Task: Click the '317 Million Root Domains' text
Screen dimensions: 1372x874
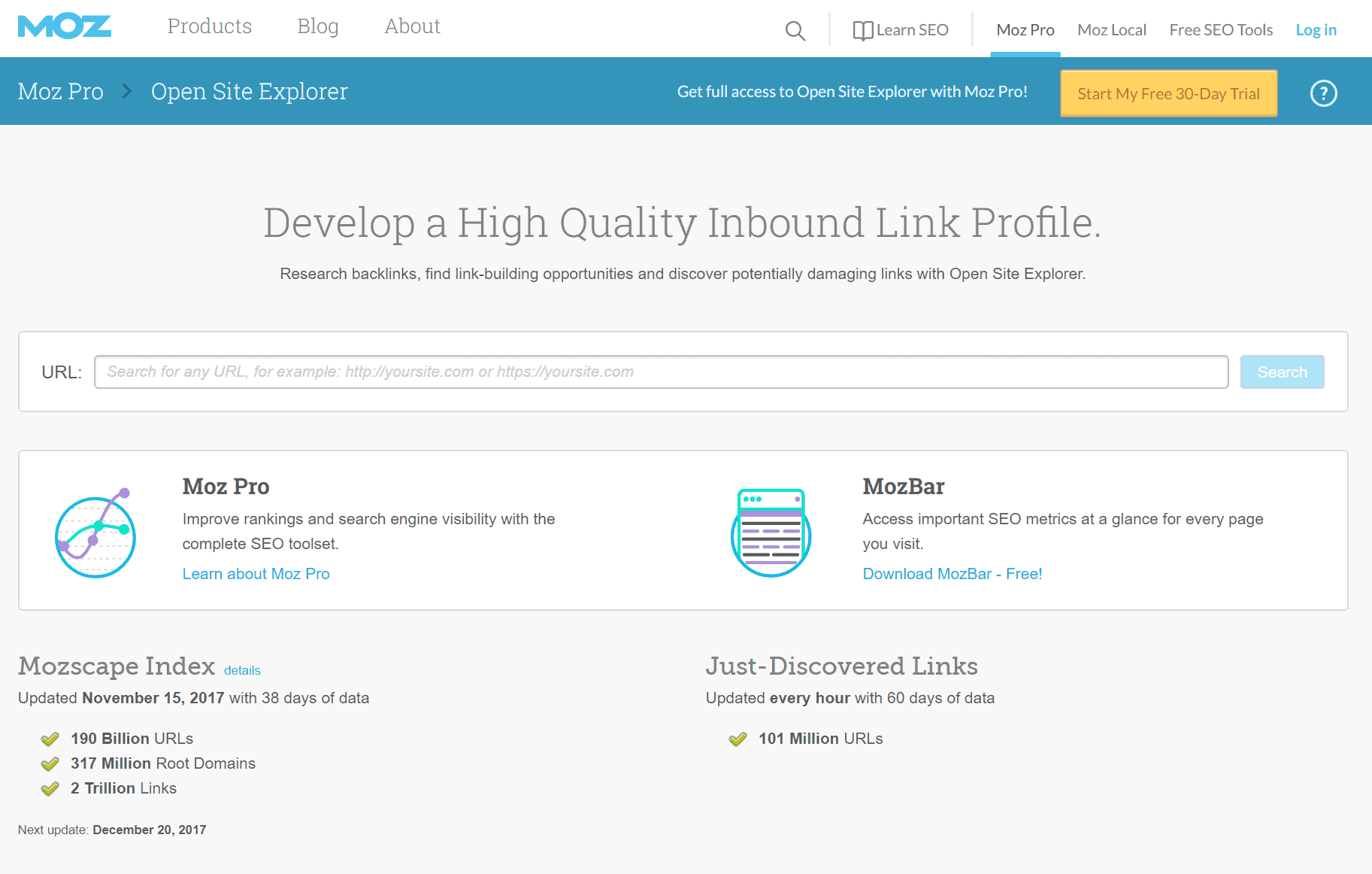Action: click(163, 763)
